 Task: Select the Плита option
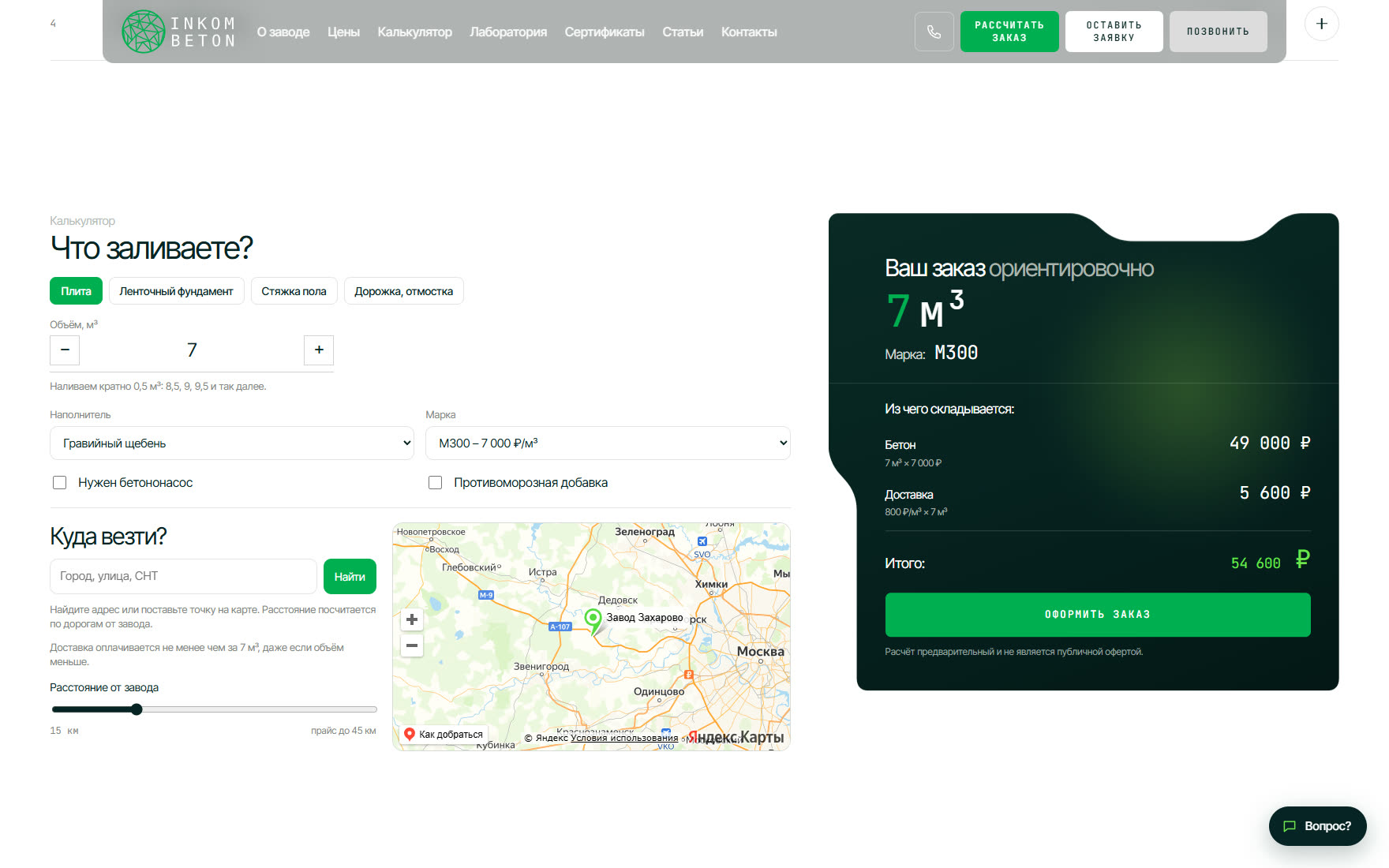pyautogui.click(x=76, y=291)
